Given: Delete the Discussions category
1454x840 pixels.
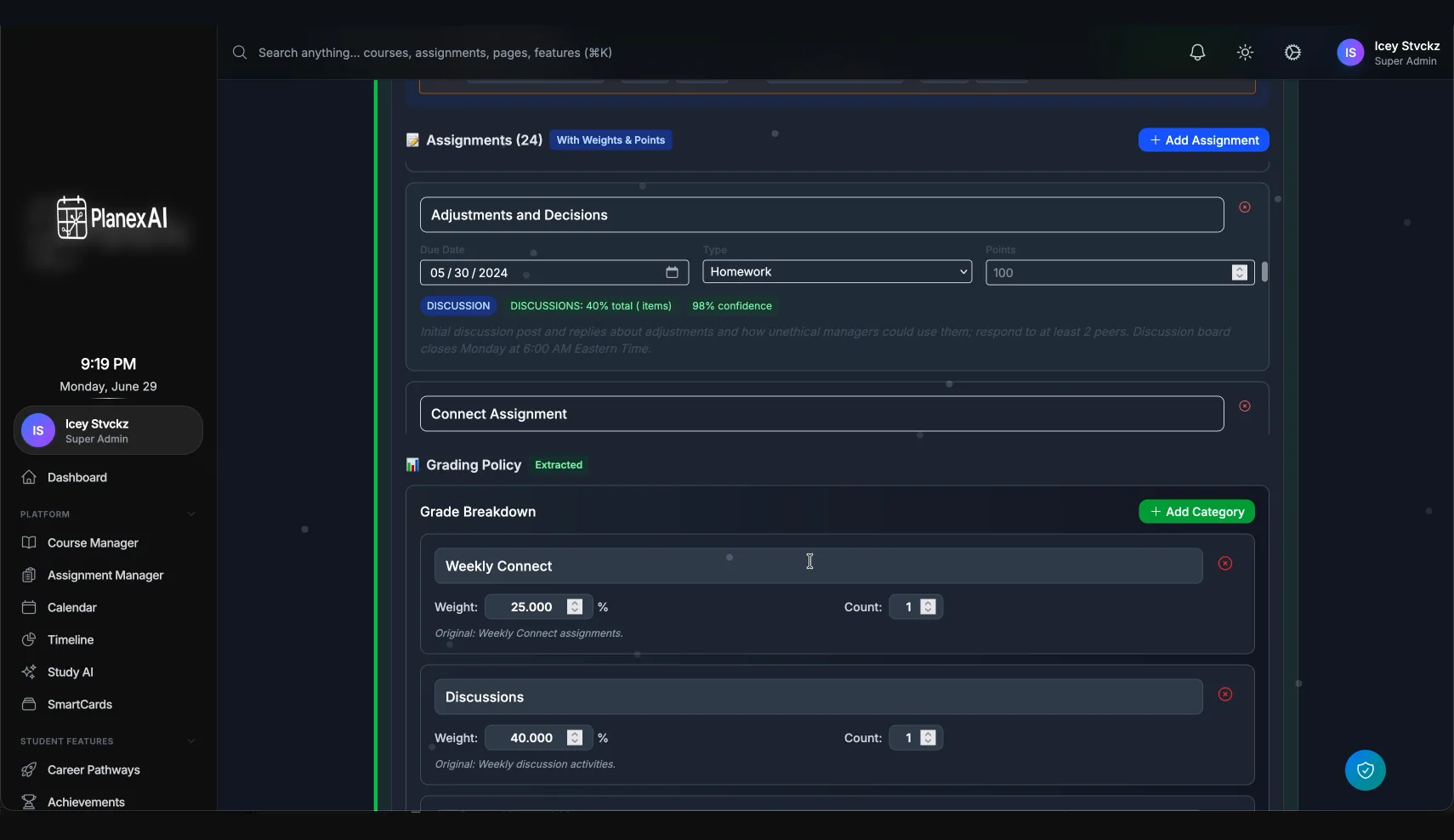Looking at the screenshot, I should [1225, 695].
